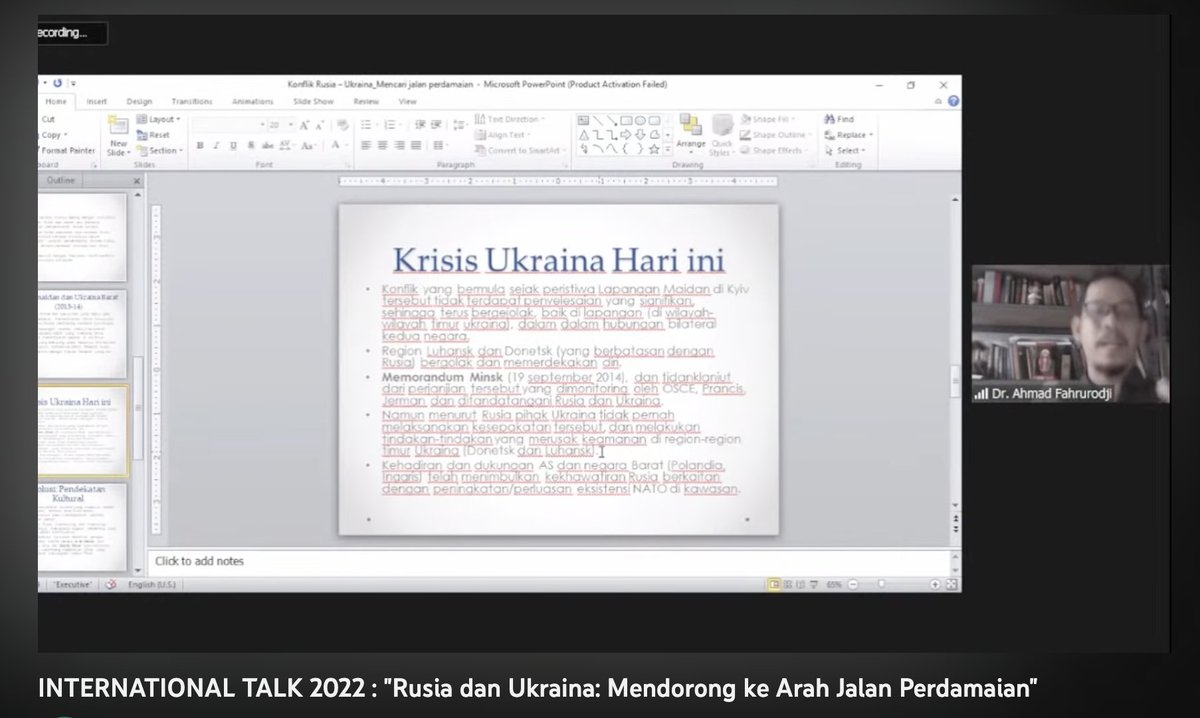The height and width of the screenshot is (718, 1200).
Task: Click the Align Text Right icon
Action: point(399,145)
